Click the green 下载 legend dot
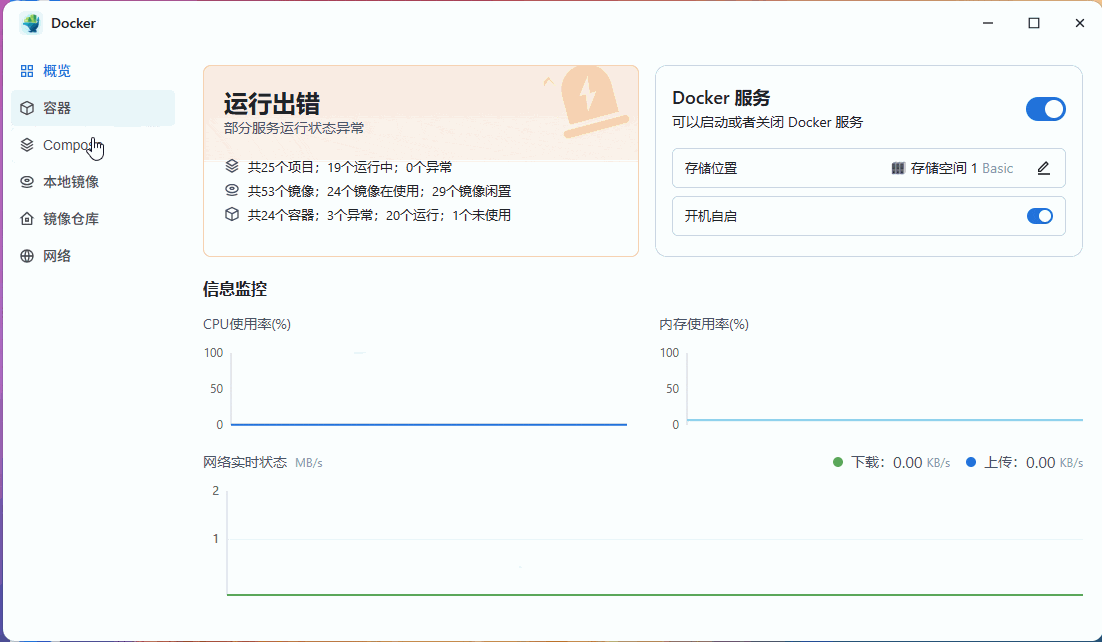Viewport: 1102px width, 642px height. [838, 462]
